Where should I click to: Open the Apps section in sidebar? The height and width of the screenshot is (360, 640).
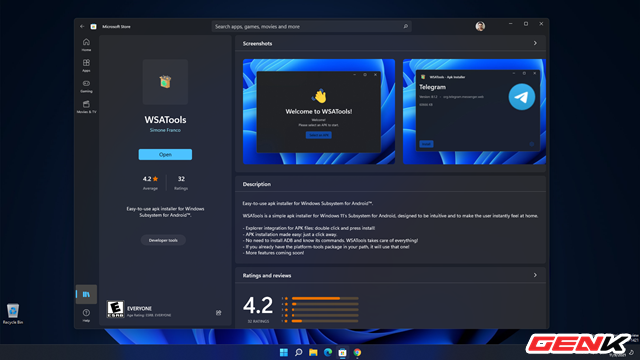(x=86, y=65)
